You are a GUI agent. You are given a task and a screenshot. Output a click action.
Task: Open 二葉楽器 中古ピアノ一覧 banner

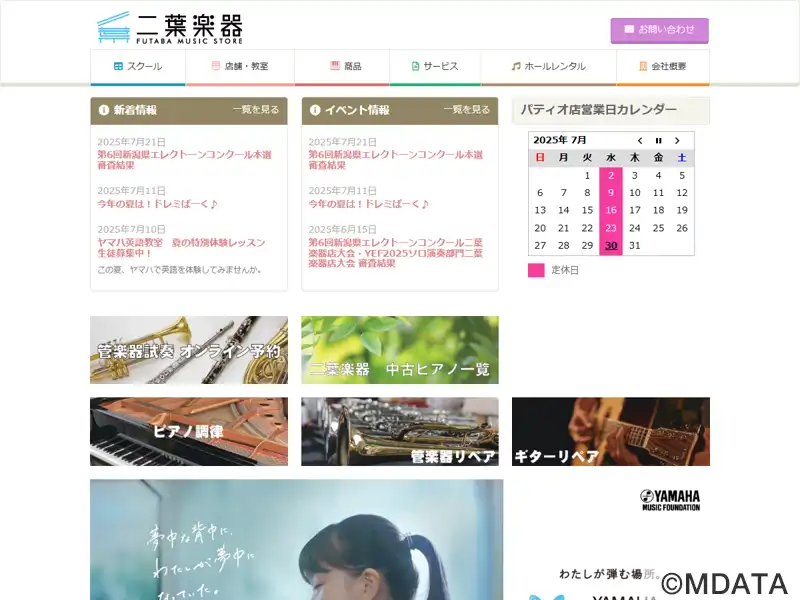click(400, 350)
